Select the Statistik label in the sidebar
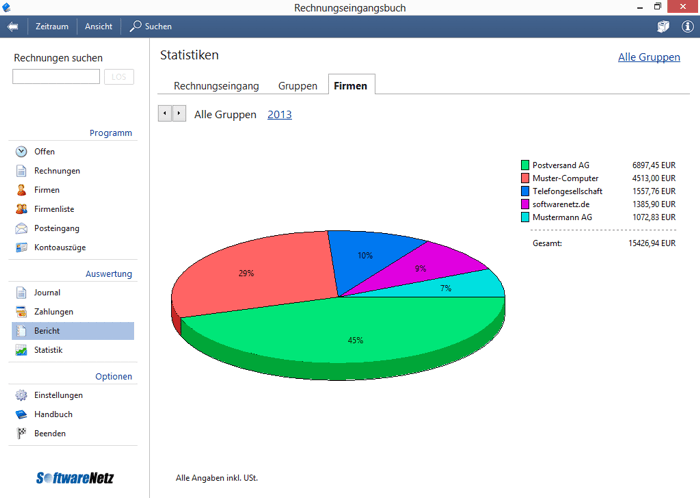700x498 pixels. pos(48,350)
